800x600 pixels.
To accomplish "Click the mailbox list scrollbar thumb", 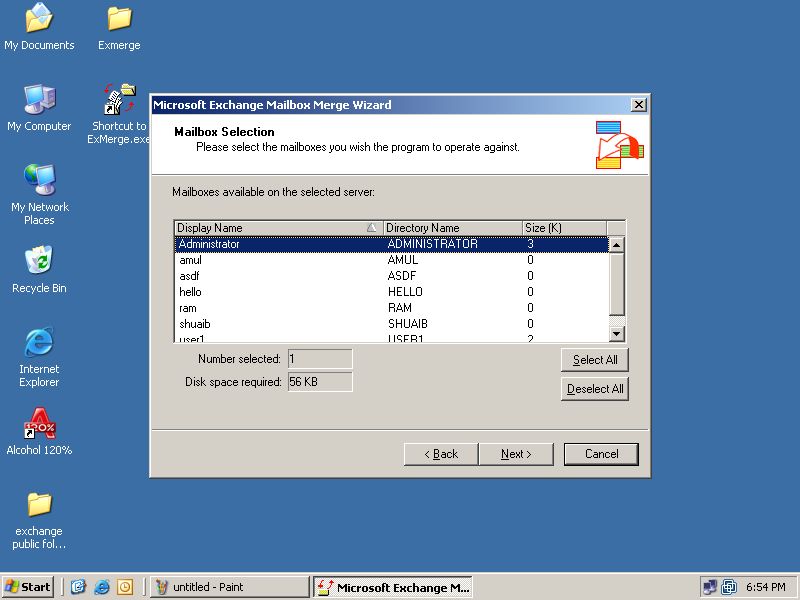I will pos(617,284).
